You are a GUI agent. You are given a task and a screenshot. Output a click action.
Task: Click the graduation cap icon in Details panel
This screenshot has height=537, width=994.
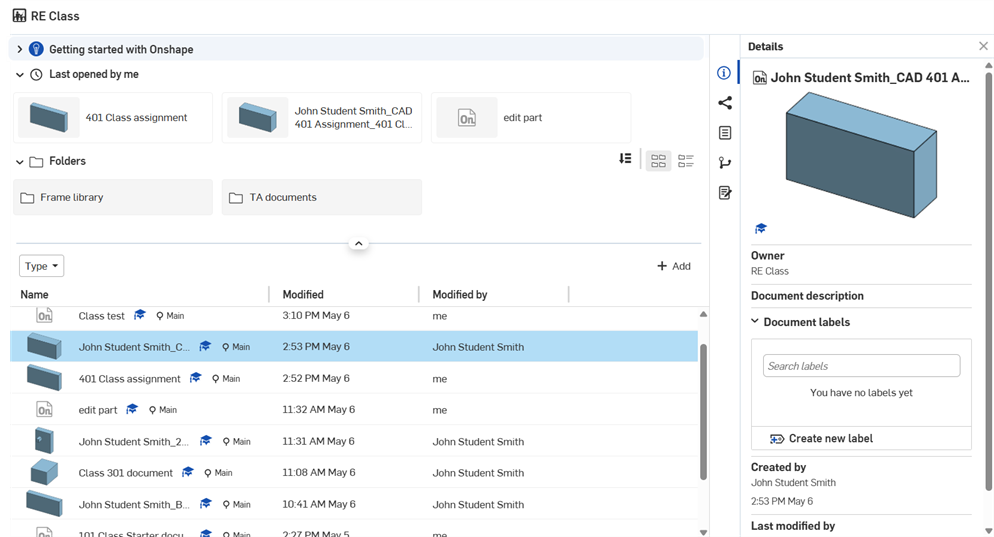tap(761, 228)
